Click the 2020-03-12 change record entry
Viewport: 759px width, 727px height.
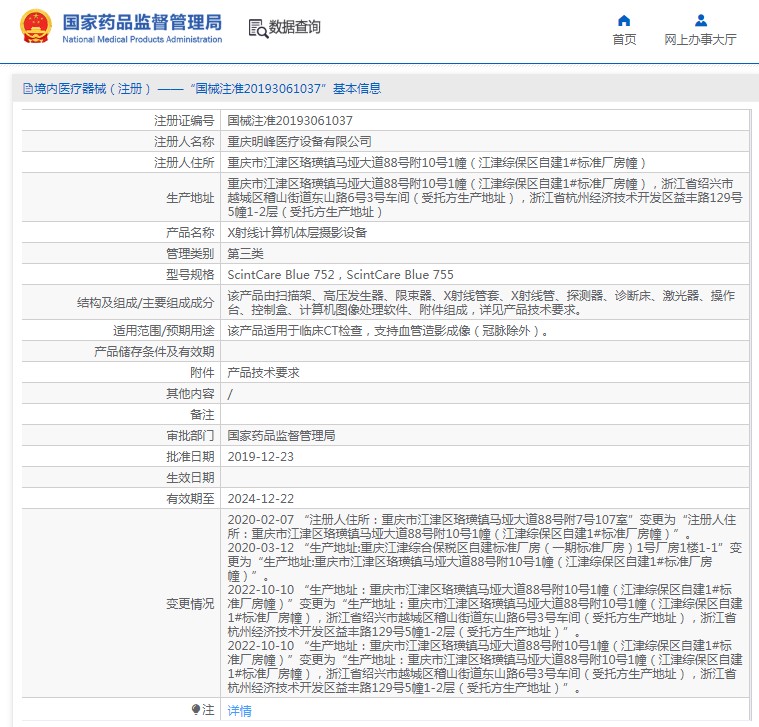[x=485, y=562]
